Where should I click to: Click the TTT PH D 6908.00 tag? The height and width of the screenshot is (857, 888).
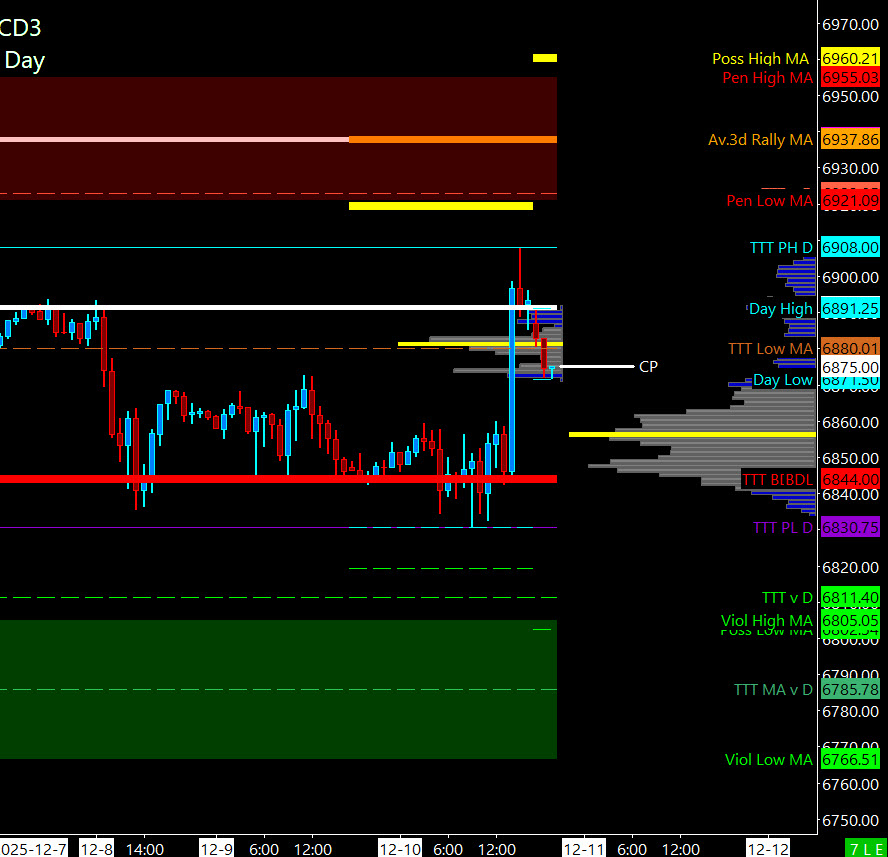pyautogui.click(x=849, y=248)
